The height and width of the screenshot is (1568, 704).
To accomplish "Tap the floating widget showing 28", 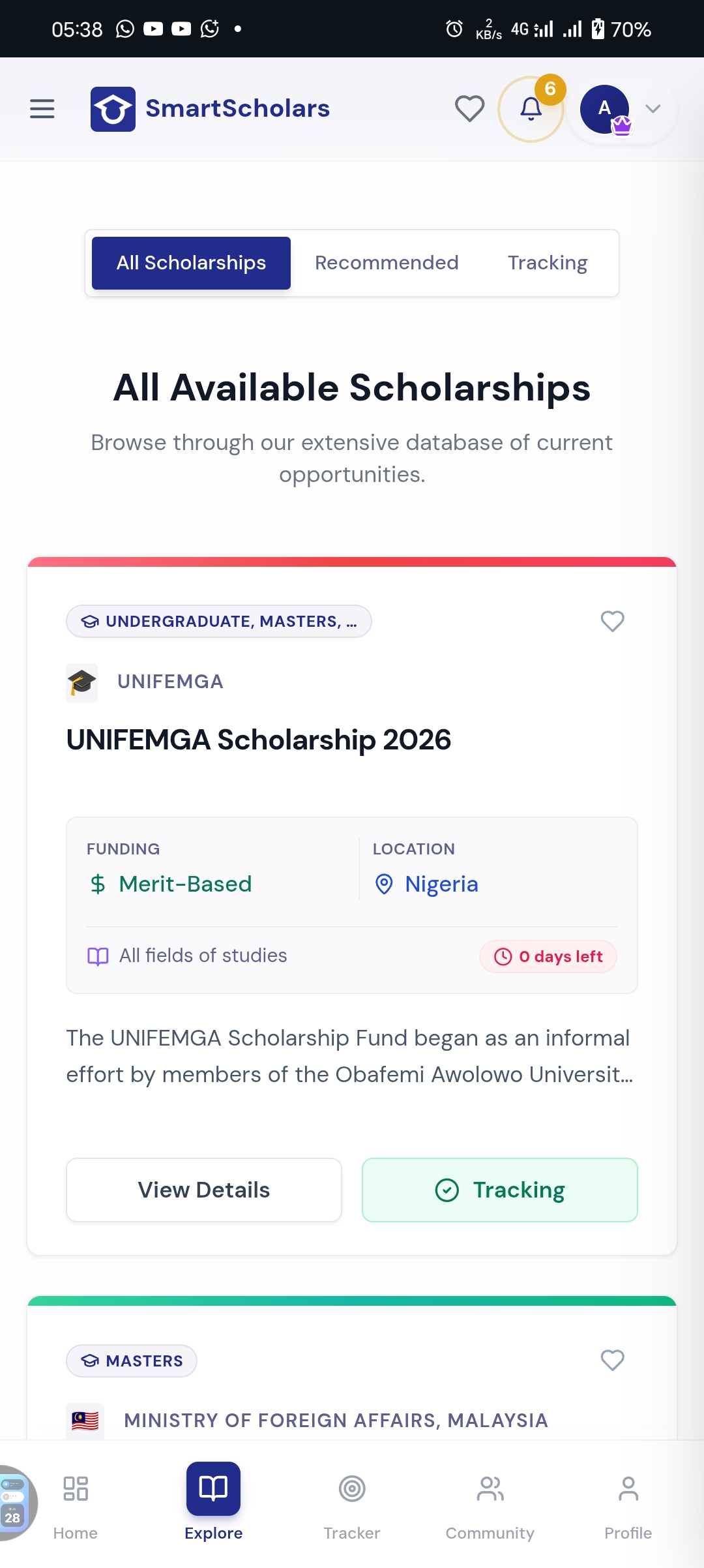I will click(x=14, y=1503).
